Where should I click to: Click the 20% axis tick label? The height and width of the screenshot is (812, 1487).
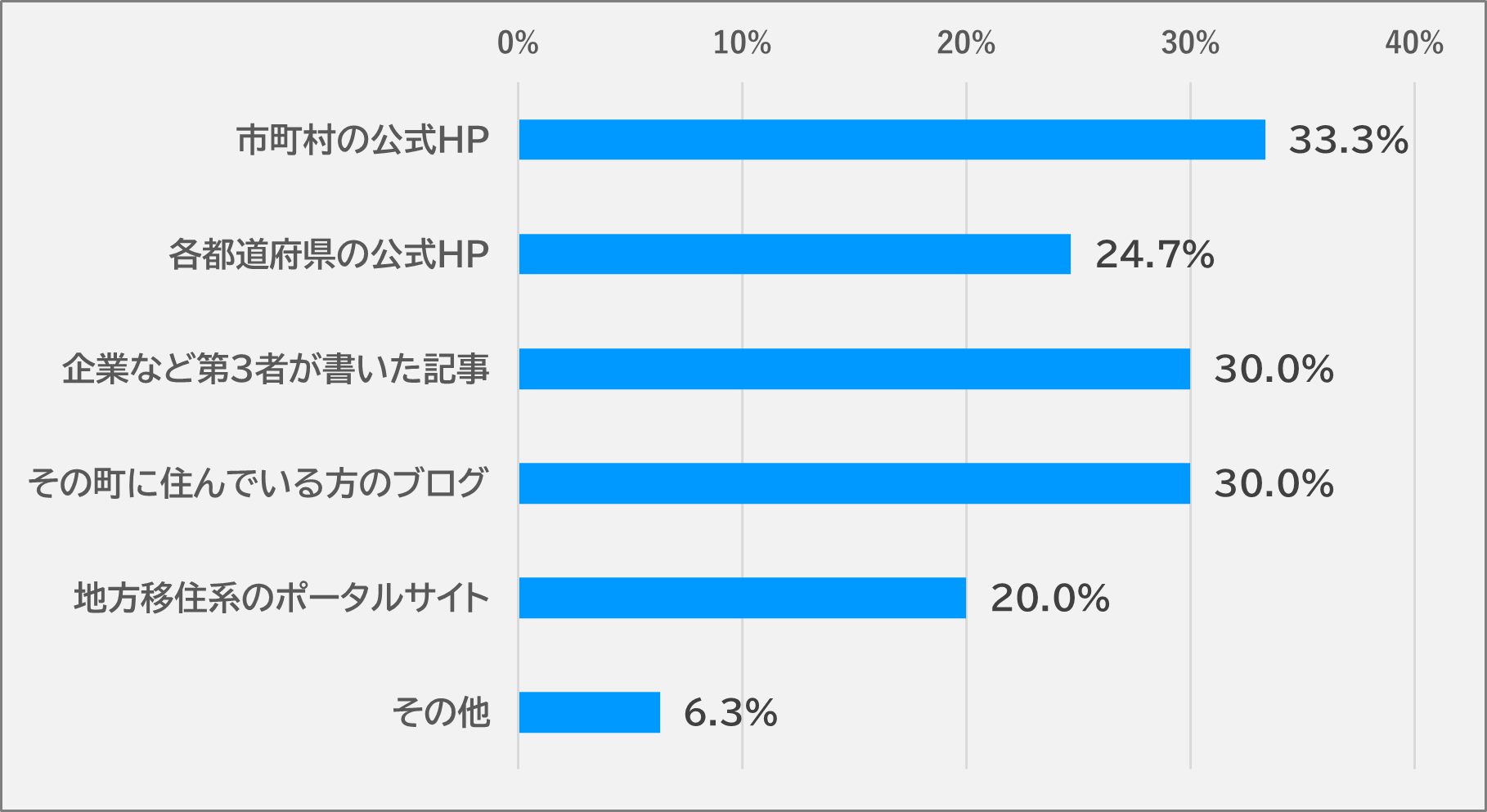tap(966, 43)
